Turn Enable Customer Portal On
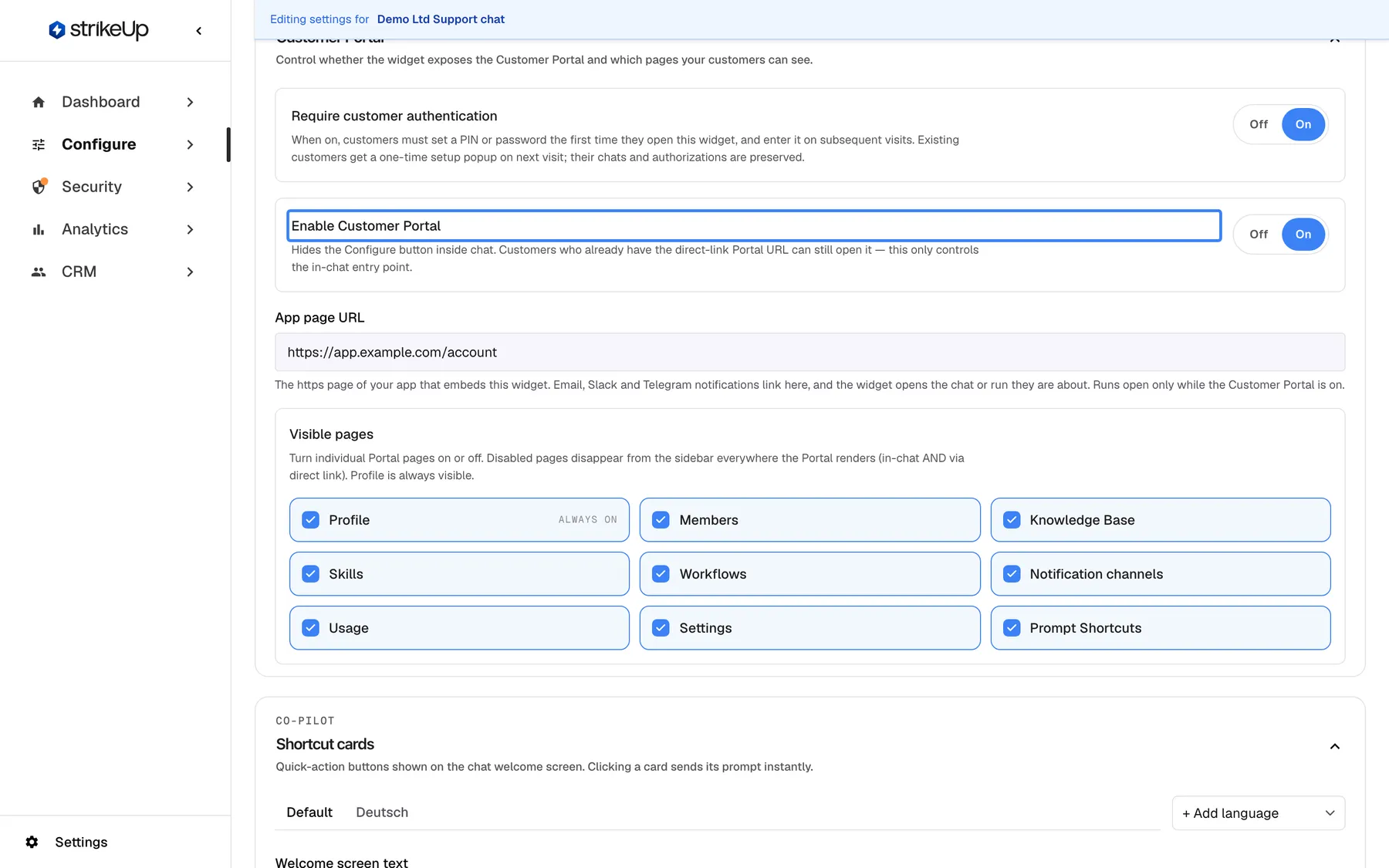1389x868 pixels. pyautogui.click(x=1303, y=235)
